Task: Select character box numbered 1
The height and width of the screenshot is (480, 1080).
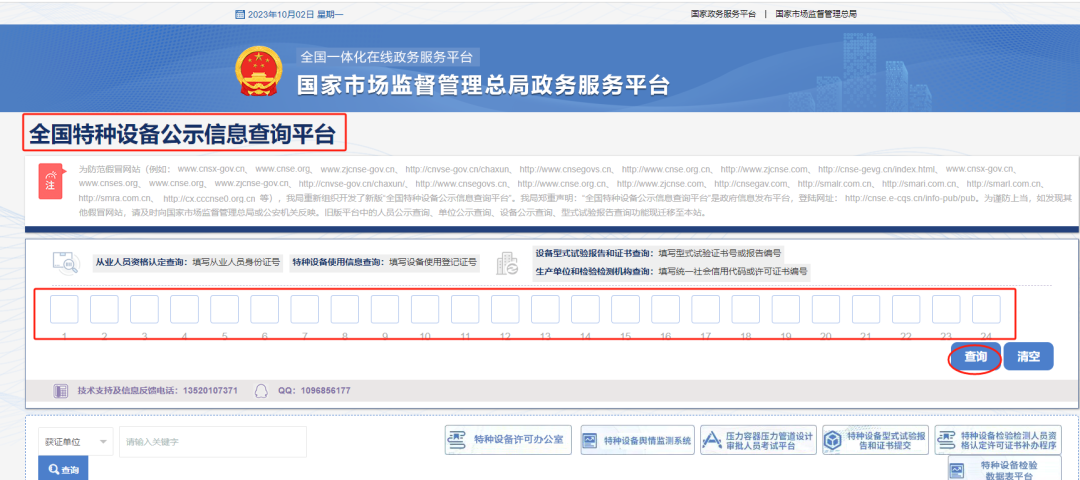Action: [64, 310]
